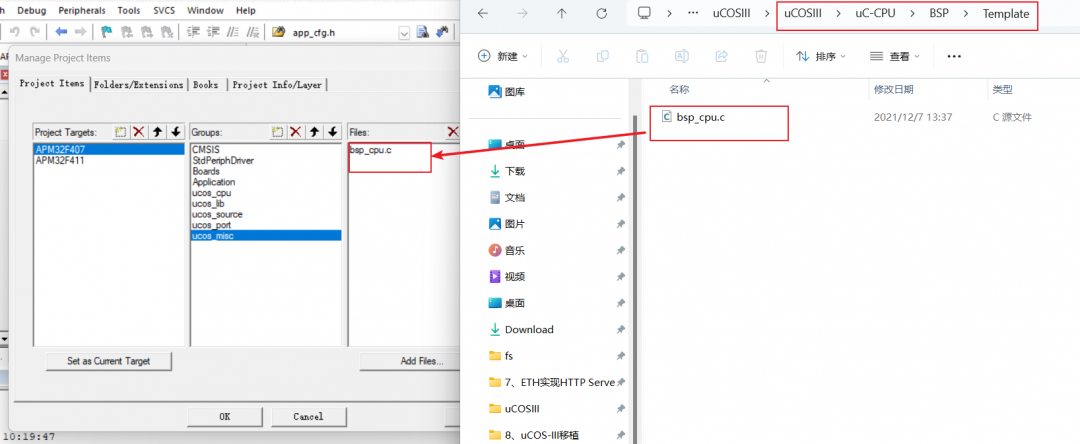Navigate backward with the blue left arrow
Viewport: 1080px width, 444px height.
(x=61, y=32)
